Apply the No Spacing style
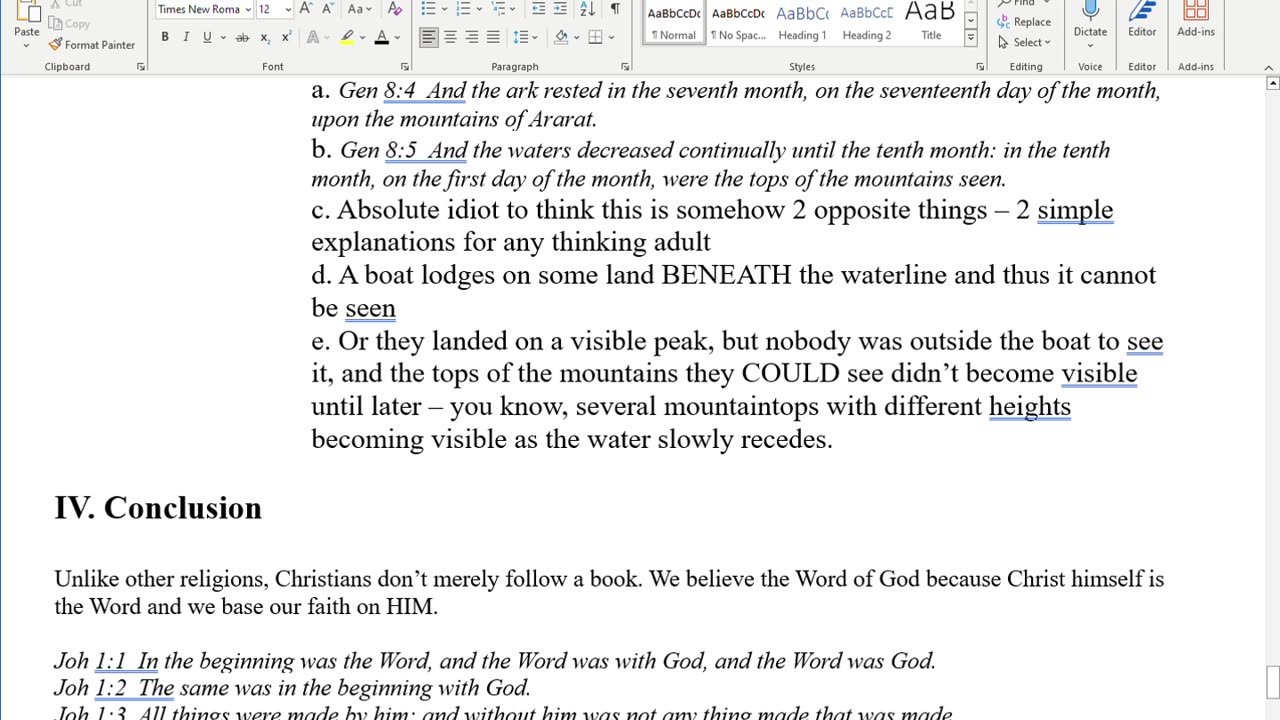 (x=738, y=23)
